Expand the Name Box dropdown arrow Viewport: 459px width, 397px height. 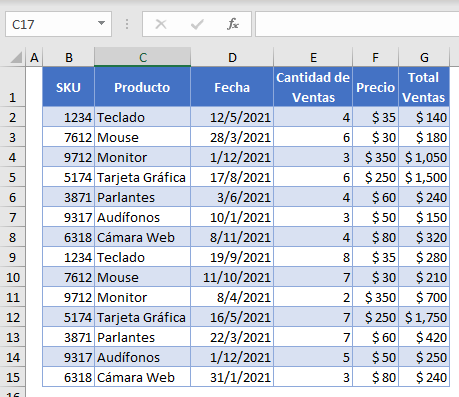click(101, 23)
